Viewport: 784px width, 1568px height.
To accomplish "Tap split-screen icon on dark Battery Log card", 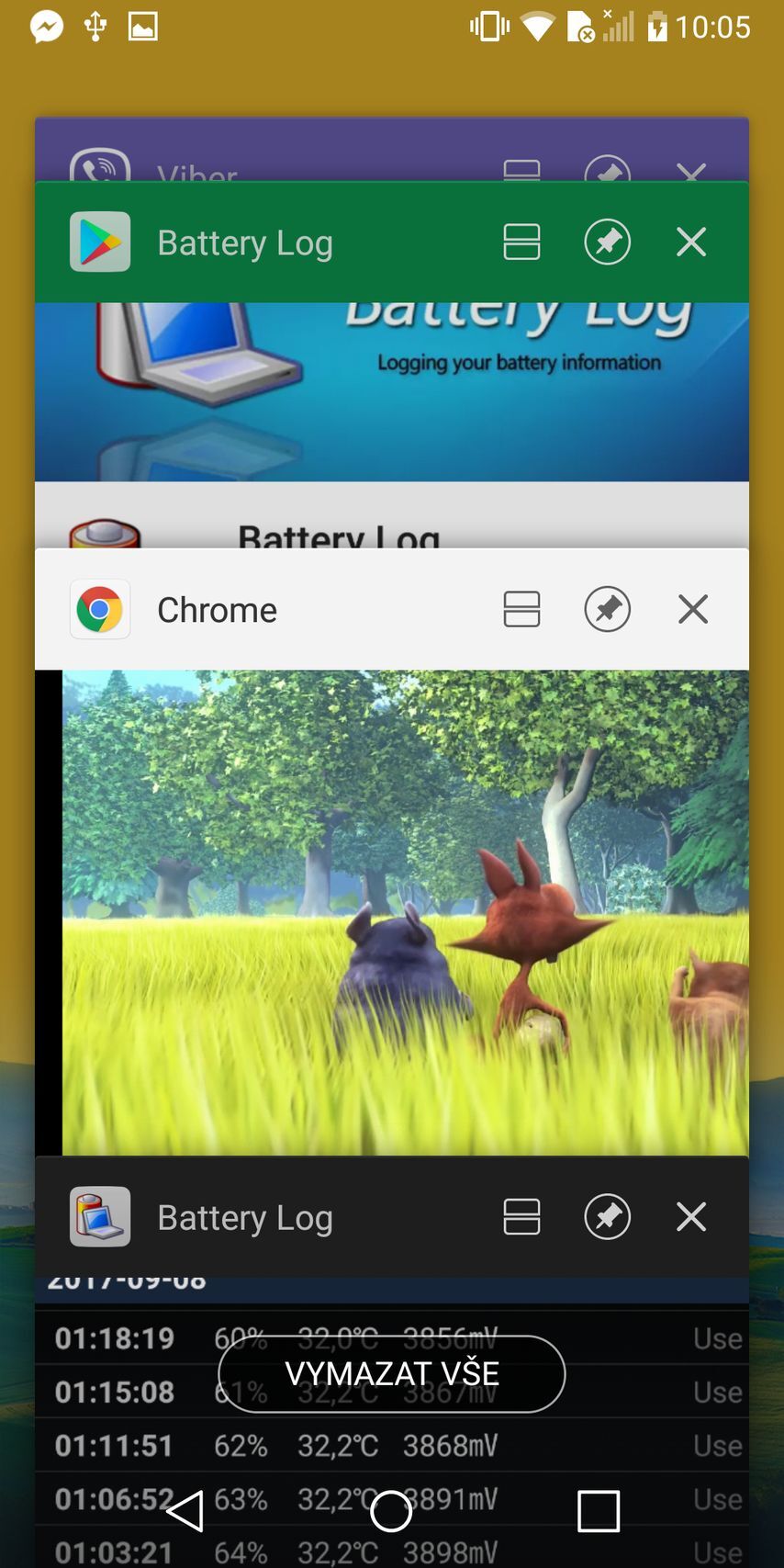I will 521,1217.
